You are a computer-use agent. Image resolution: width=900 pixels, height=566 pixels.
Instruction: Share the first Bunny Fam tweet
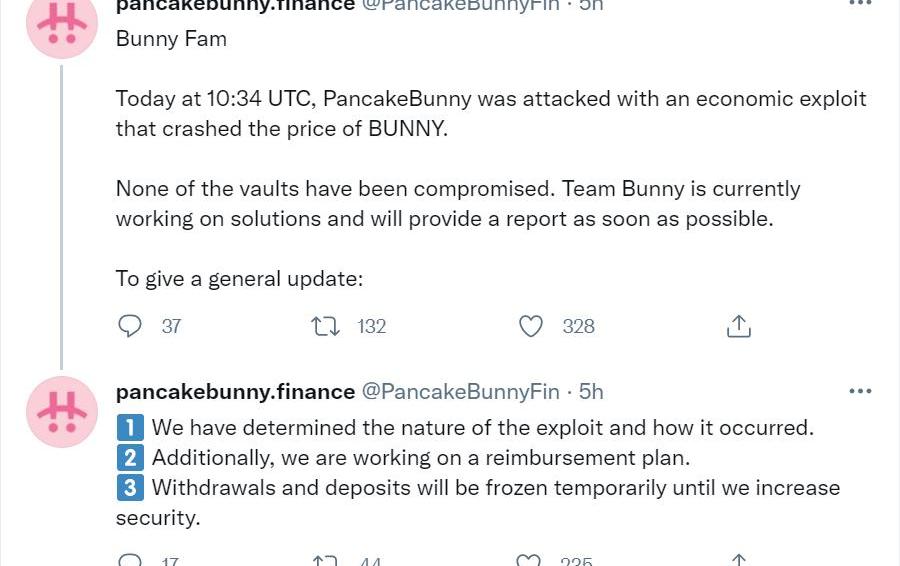(739, 326)
